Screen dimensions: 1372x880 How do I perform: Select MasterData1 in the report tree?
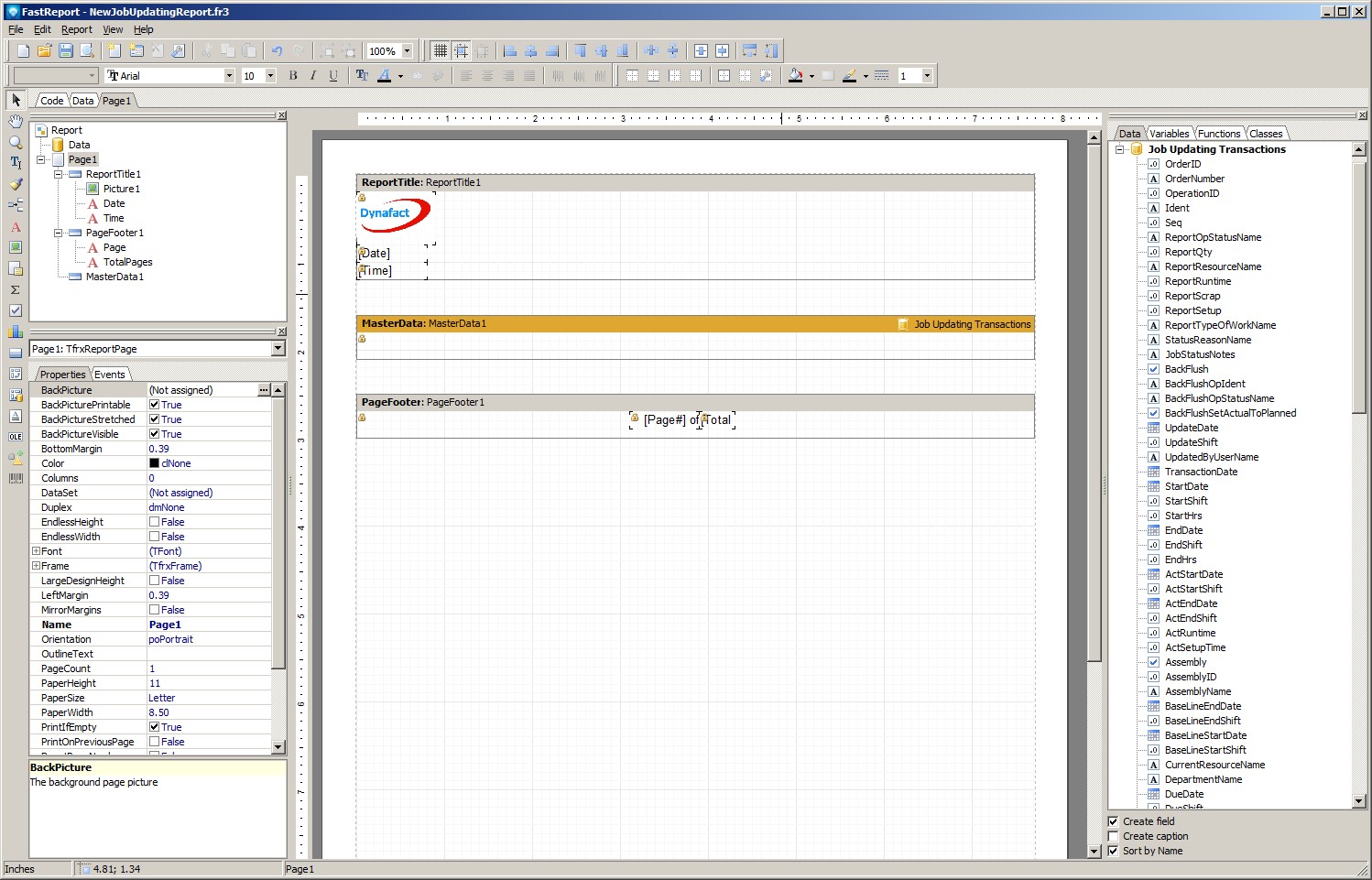click(114, 277)
